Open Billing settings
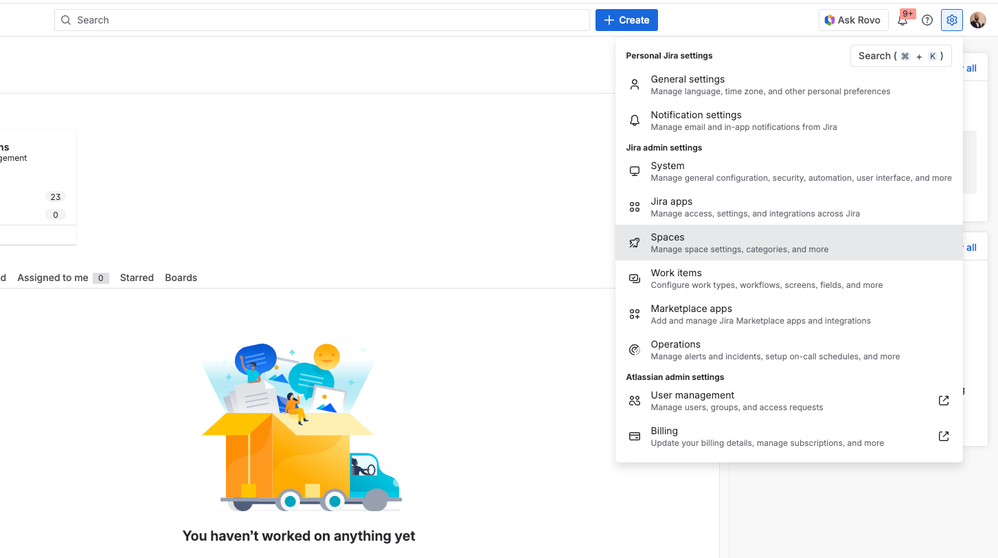Screen dimensions: 998x558 pyautogui.click(x=789, y=436)
